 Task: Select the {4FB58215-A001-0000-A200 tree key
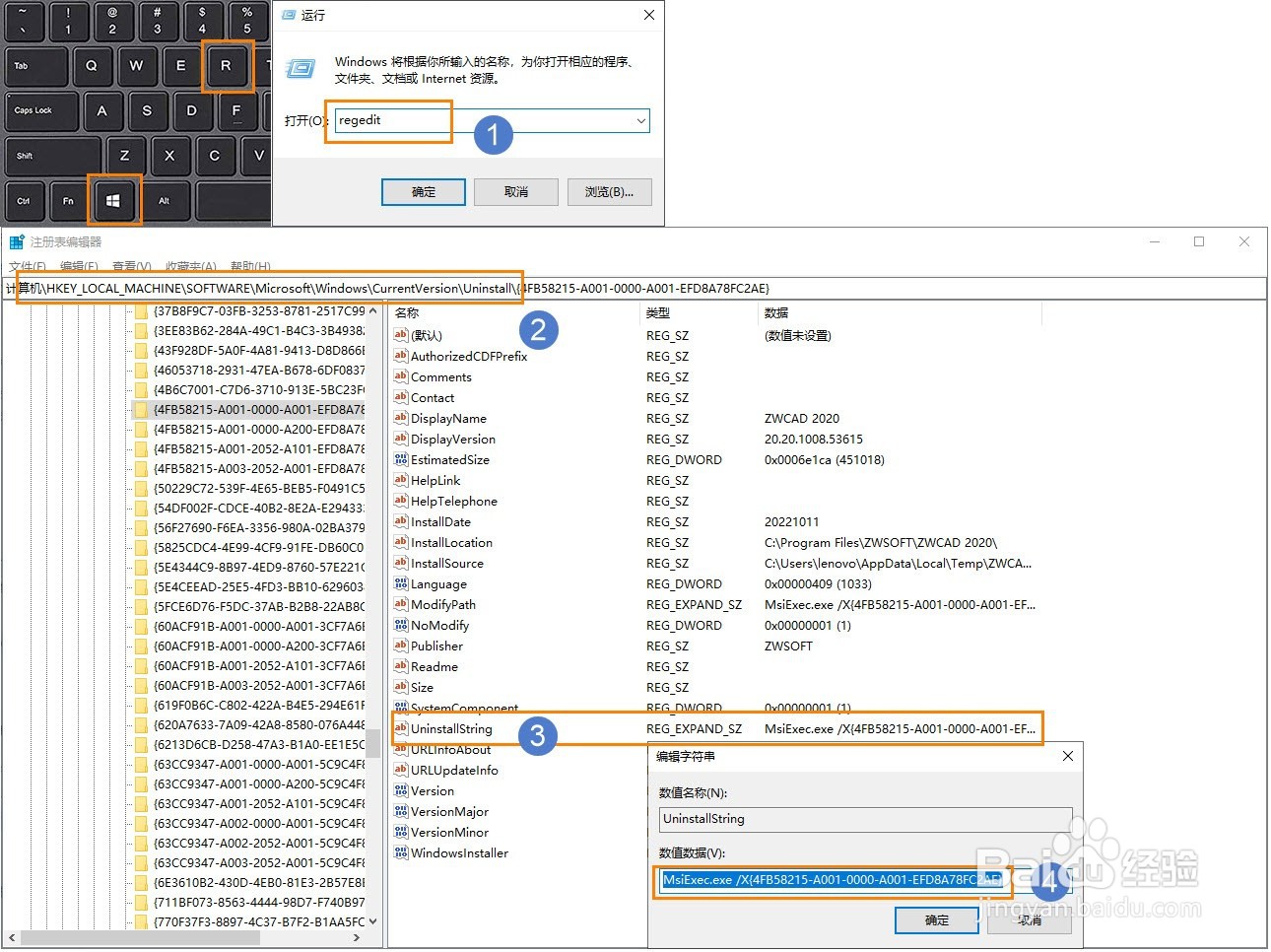tap(258, 429)
